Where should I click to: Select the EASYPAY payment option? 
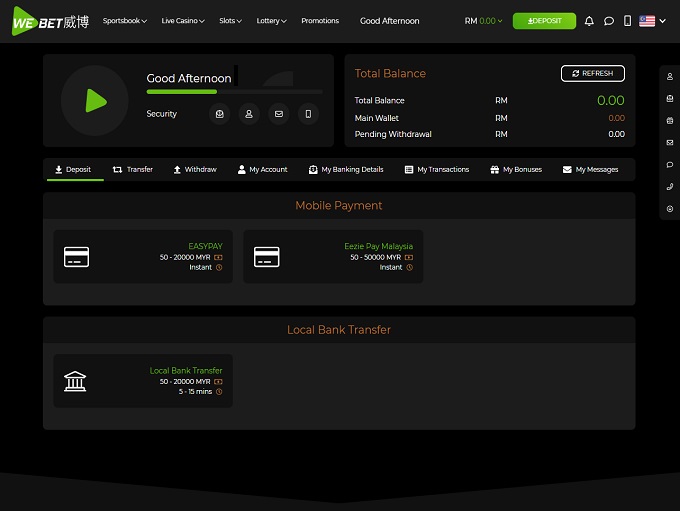[x=143, y=257]
